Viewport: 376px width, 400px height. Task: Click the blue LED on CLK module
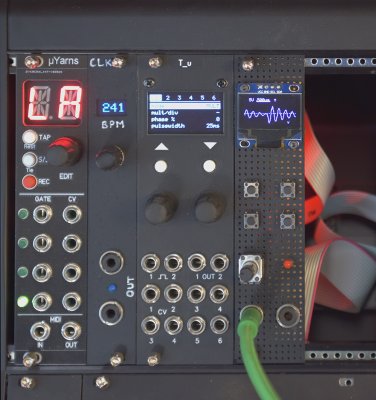(x=112, y=288)
